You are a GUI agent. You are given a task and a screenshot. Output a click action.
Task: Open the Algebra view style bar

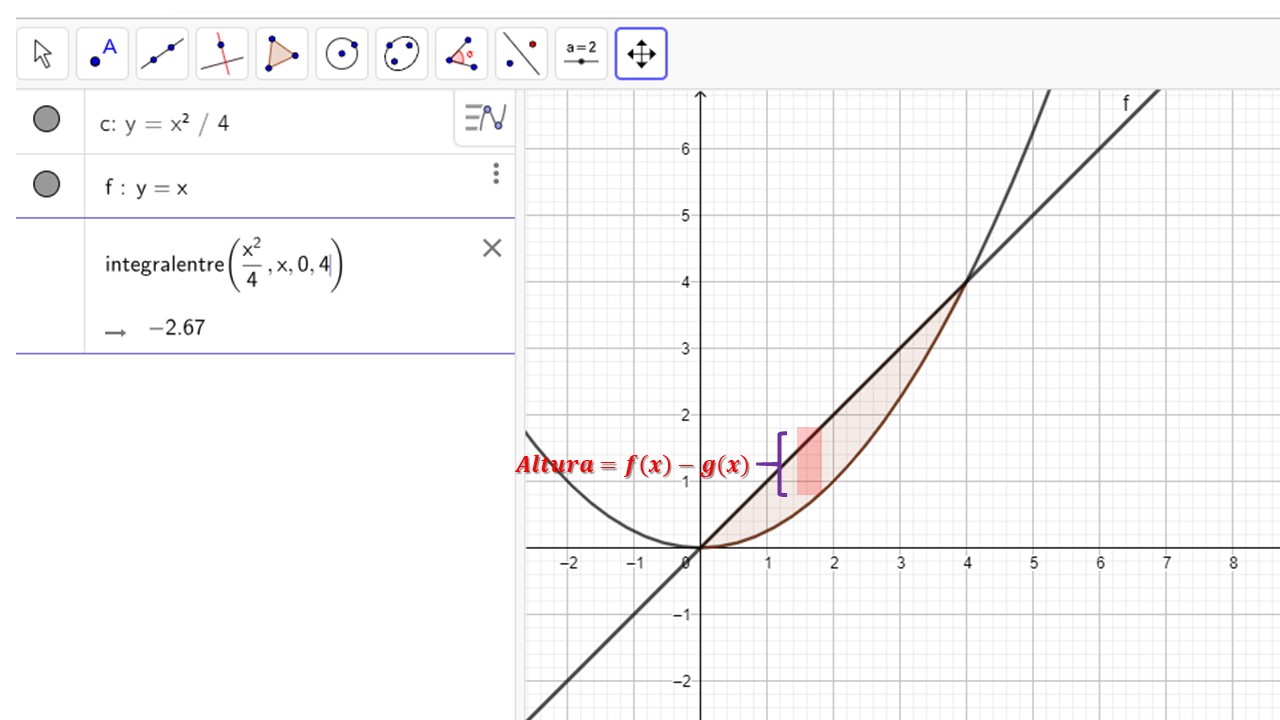(486, 118)
